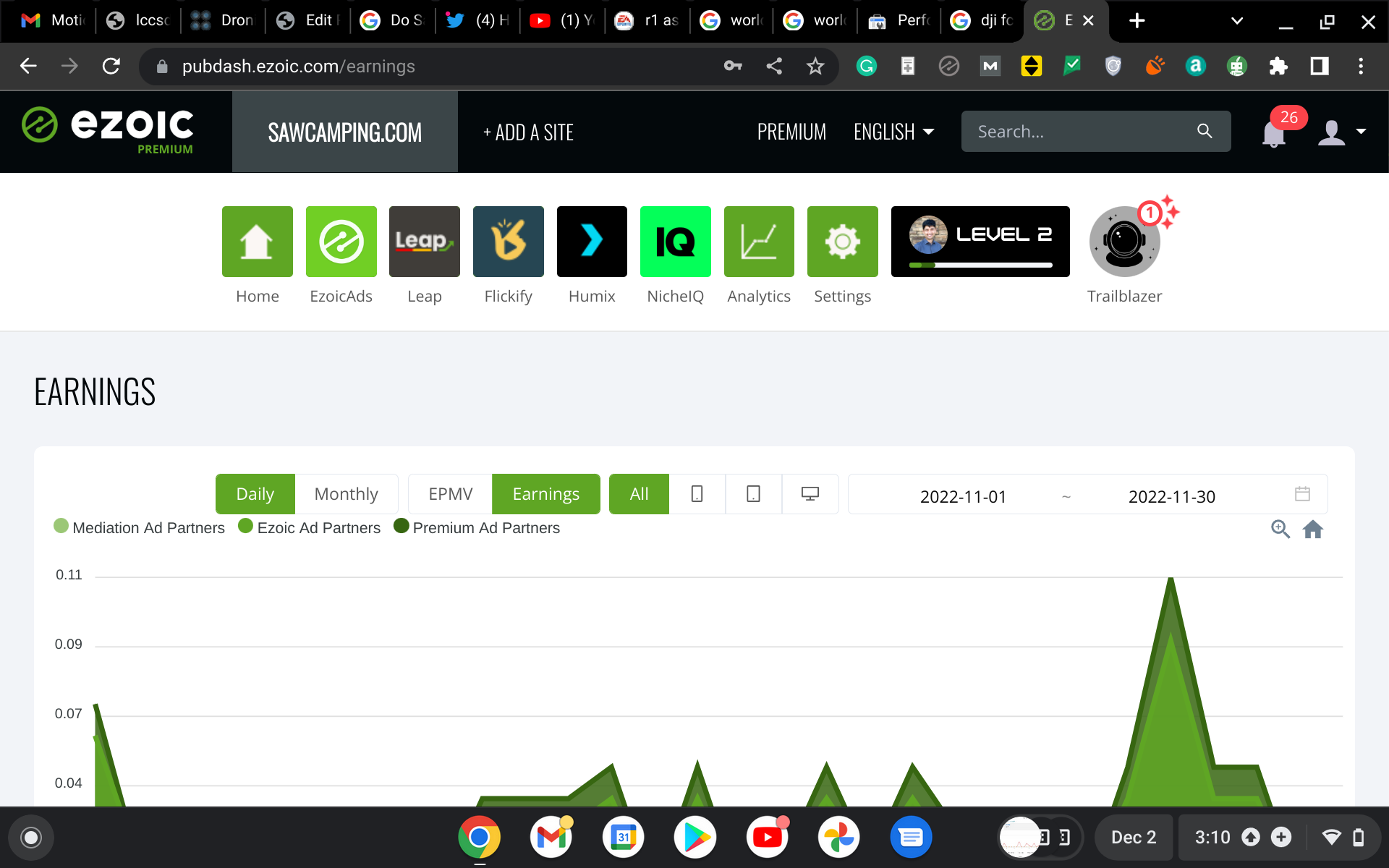
Task: Open the date range calendar icon
Action: point(1302,494)
